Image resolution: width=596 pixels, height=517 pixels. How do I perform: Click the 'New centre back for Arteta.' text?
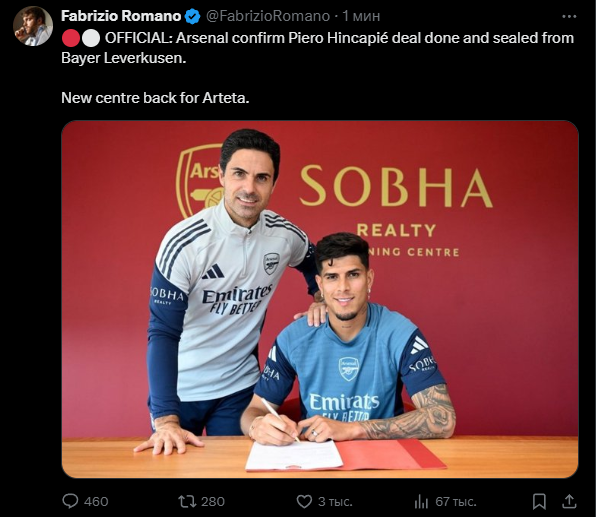[155, 98]
